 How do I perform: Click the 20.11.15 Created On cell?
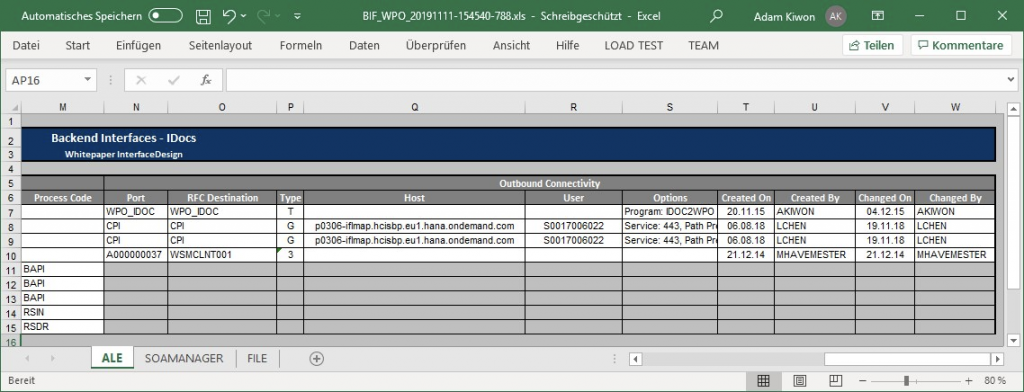tap(746, 212)
